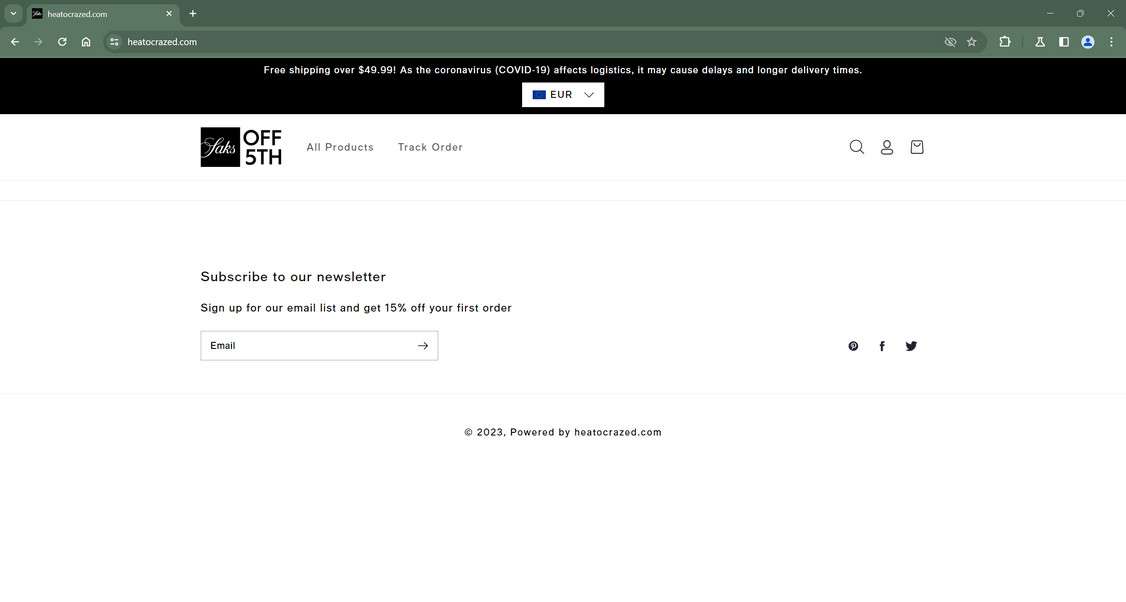Open the Track Order link
1126x602 pixels.
431,147
